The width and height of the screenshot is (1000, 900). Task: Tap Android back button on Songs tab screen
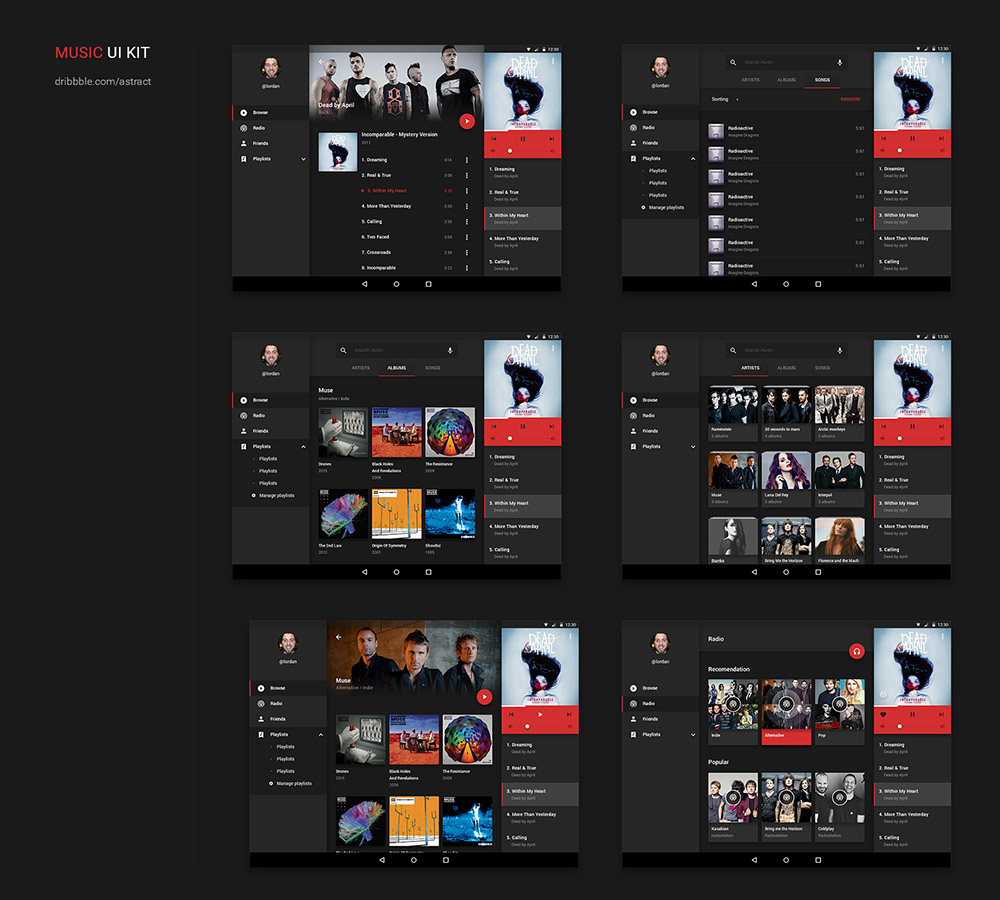[x=754, y=284]
